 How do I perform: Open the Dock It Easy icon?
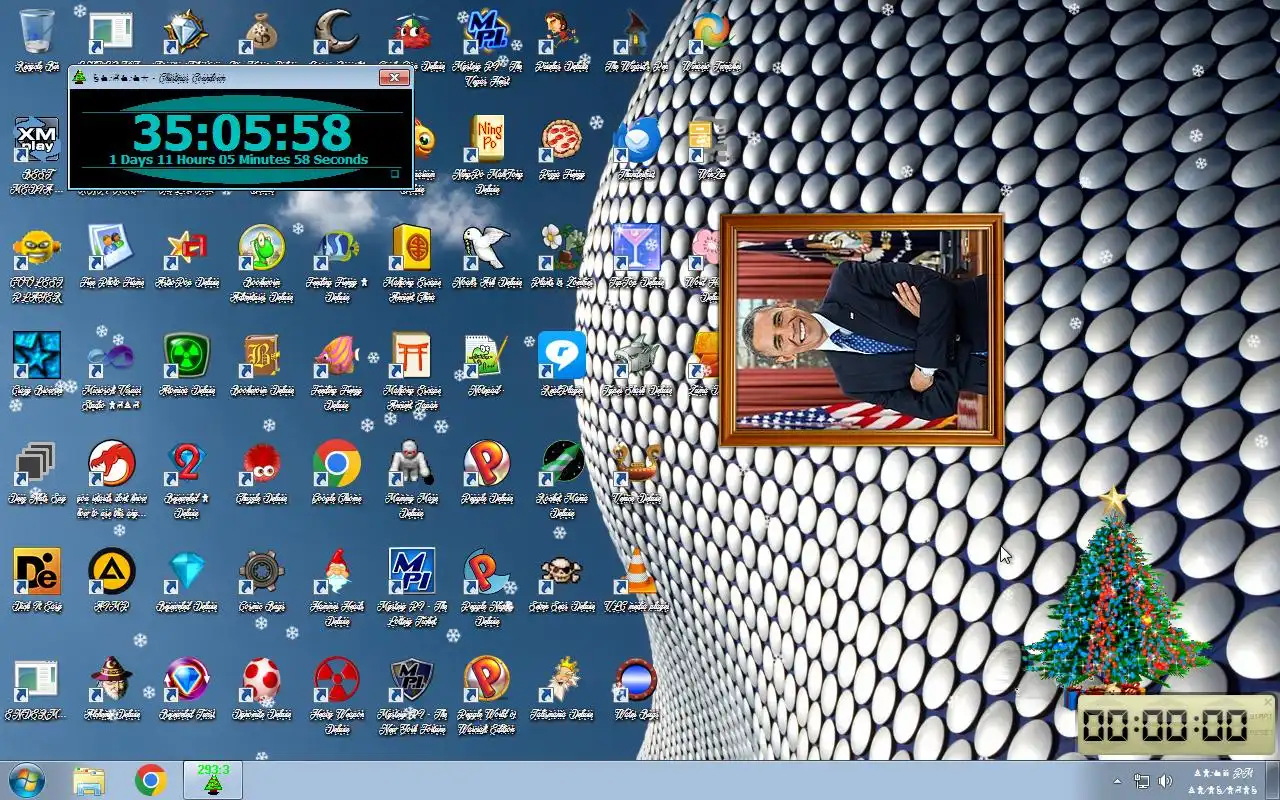click(x=37, y=571)
